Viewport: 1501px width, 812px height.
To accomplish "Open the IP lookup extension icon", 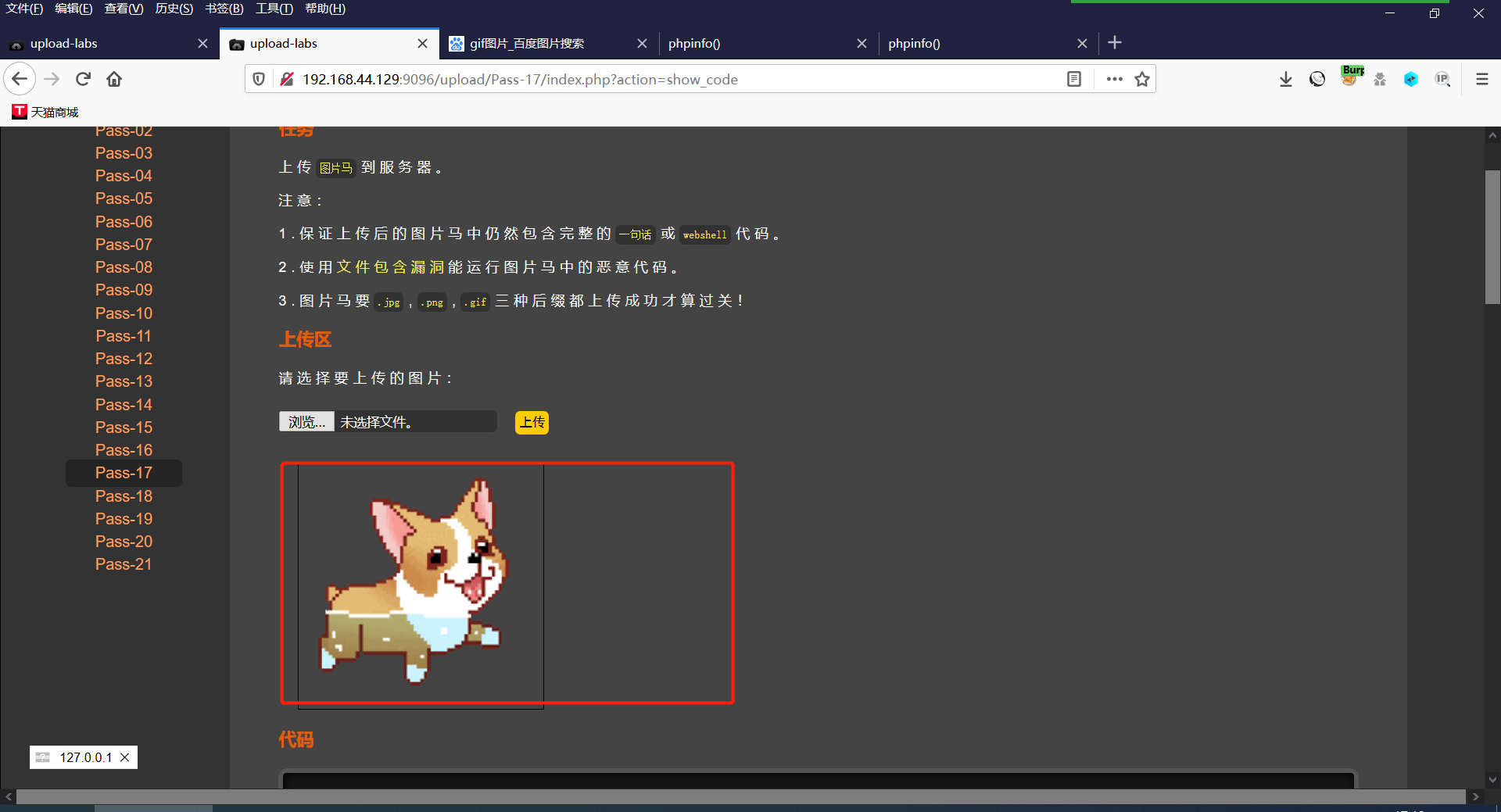I will (x=1443, y=79).
